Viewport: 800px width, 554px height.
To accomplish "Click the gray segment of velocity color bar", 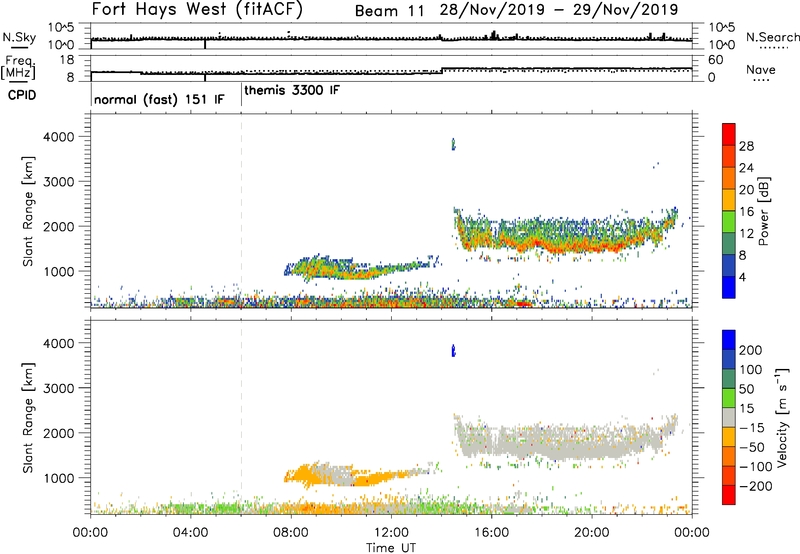I will pyautogui.click(x=729, y=417).
